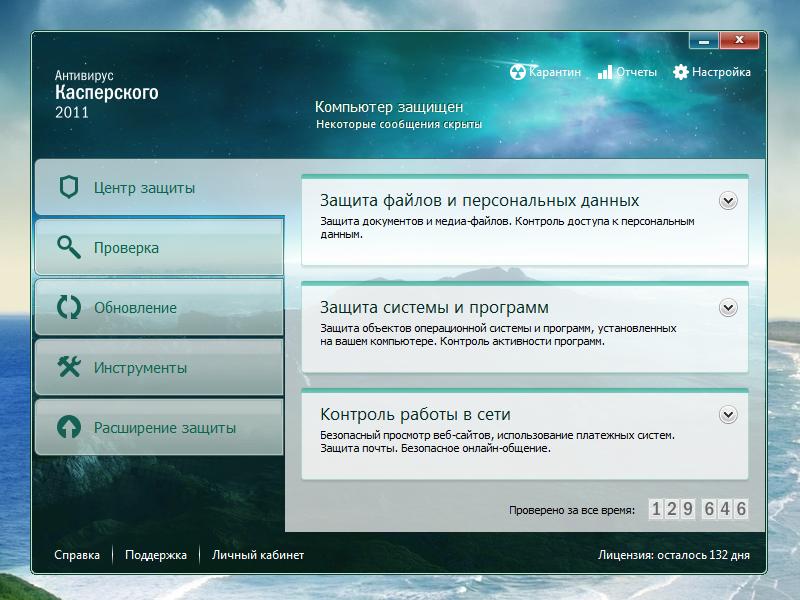This screenshot has width=800, height=600.
Task: Open the Личный кабинет link
Action: coord(258,555)
